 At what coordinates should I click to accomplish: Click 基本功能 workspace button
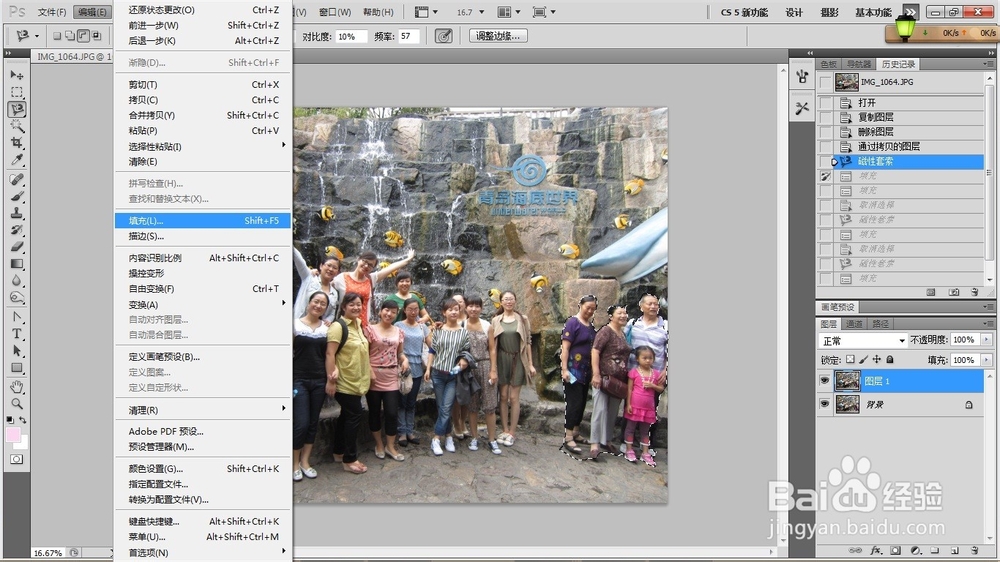[x=873, y=12]
